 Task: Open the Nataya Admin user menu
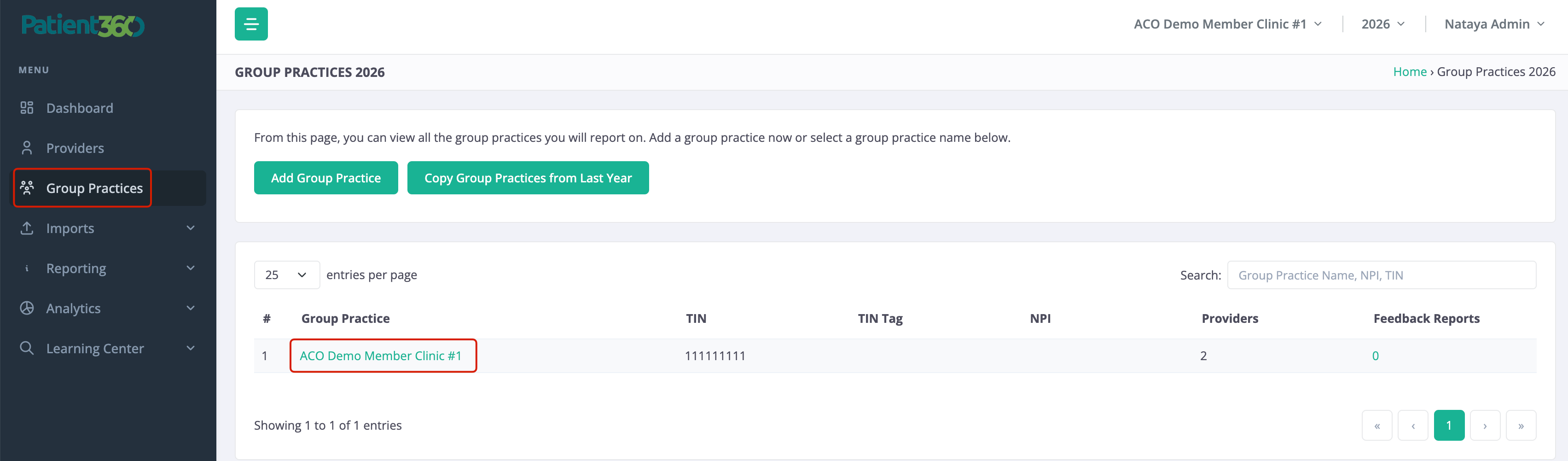pos(1494,24)
